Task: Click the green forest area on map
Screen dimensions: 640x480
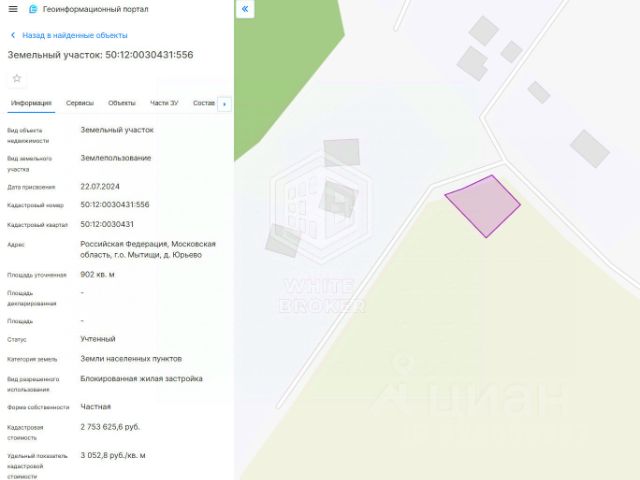Action: (282, 61)
